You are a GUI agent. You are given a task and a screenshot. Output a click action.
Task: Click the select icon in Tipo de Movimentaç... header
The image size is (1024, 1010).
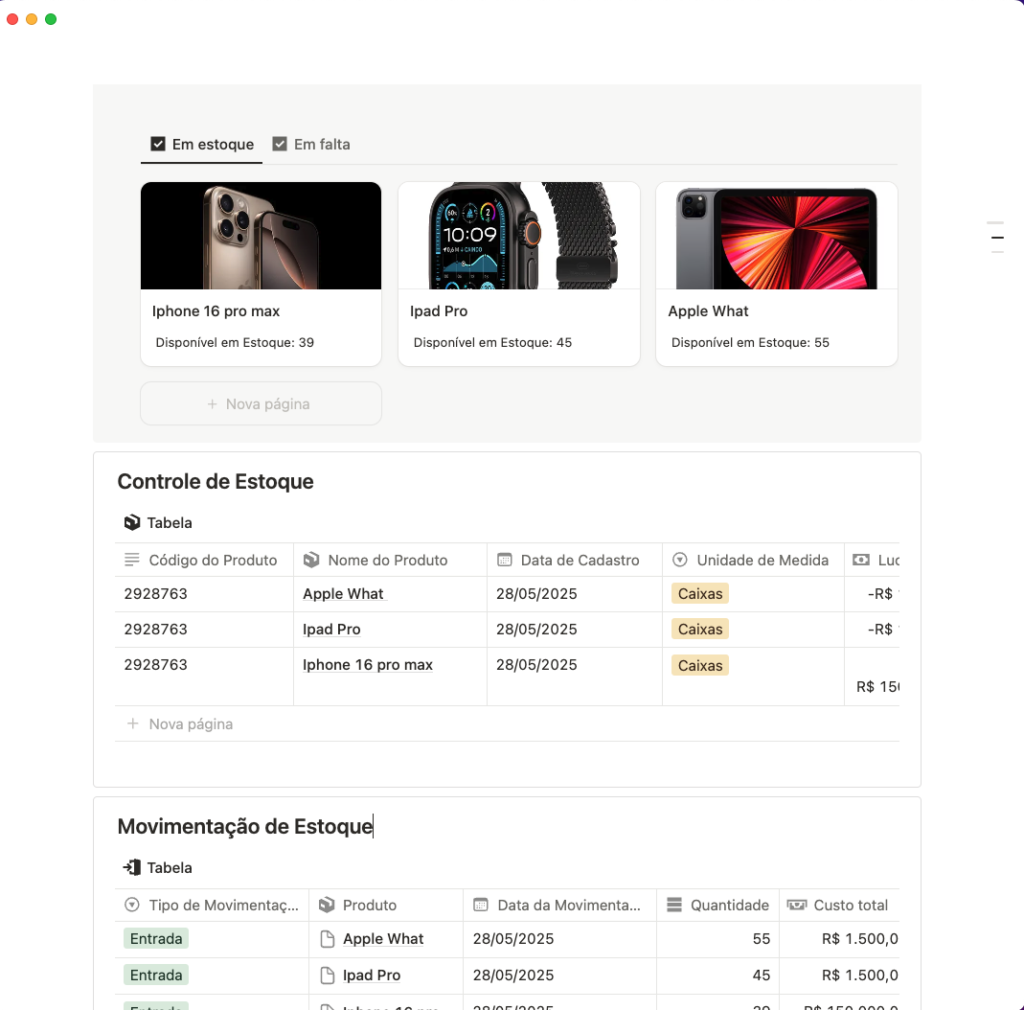coord(132,905)
